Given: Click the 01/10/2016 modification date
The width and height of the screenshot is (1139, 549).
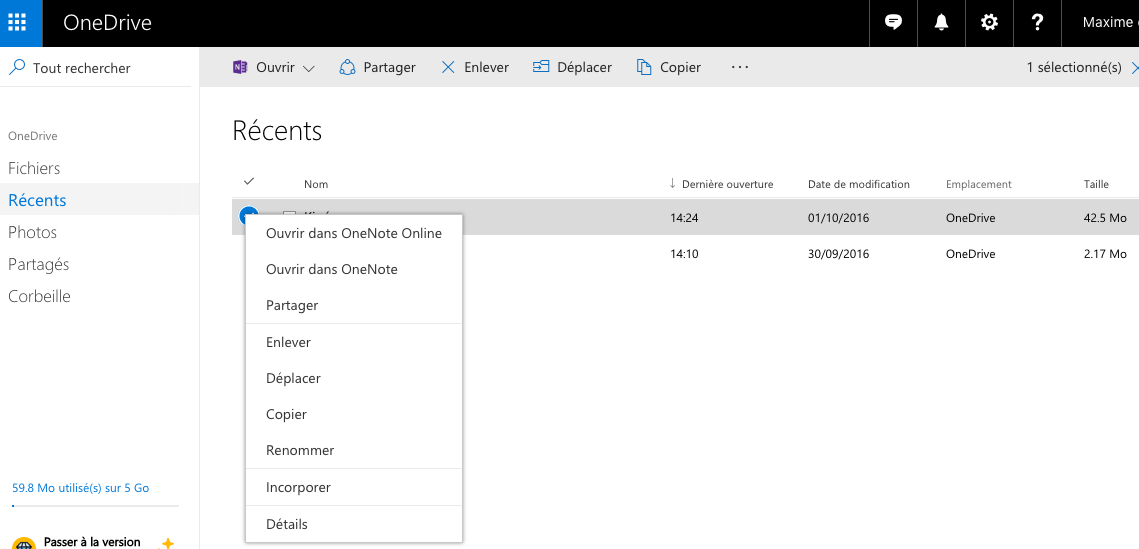Looking at the screenshot, I should coord(838,217).
